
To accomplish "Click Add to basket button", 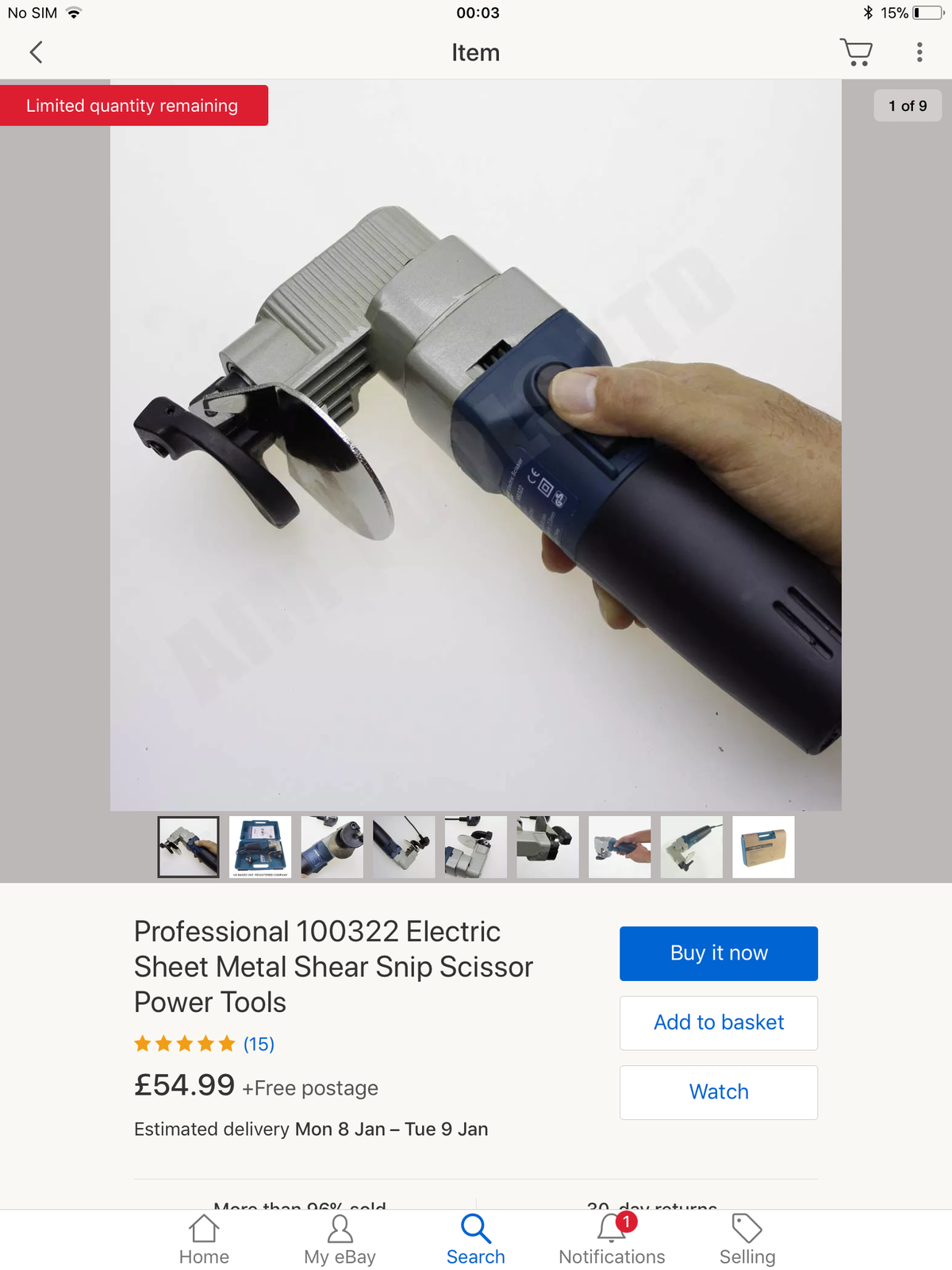I will 719,1023.
